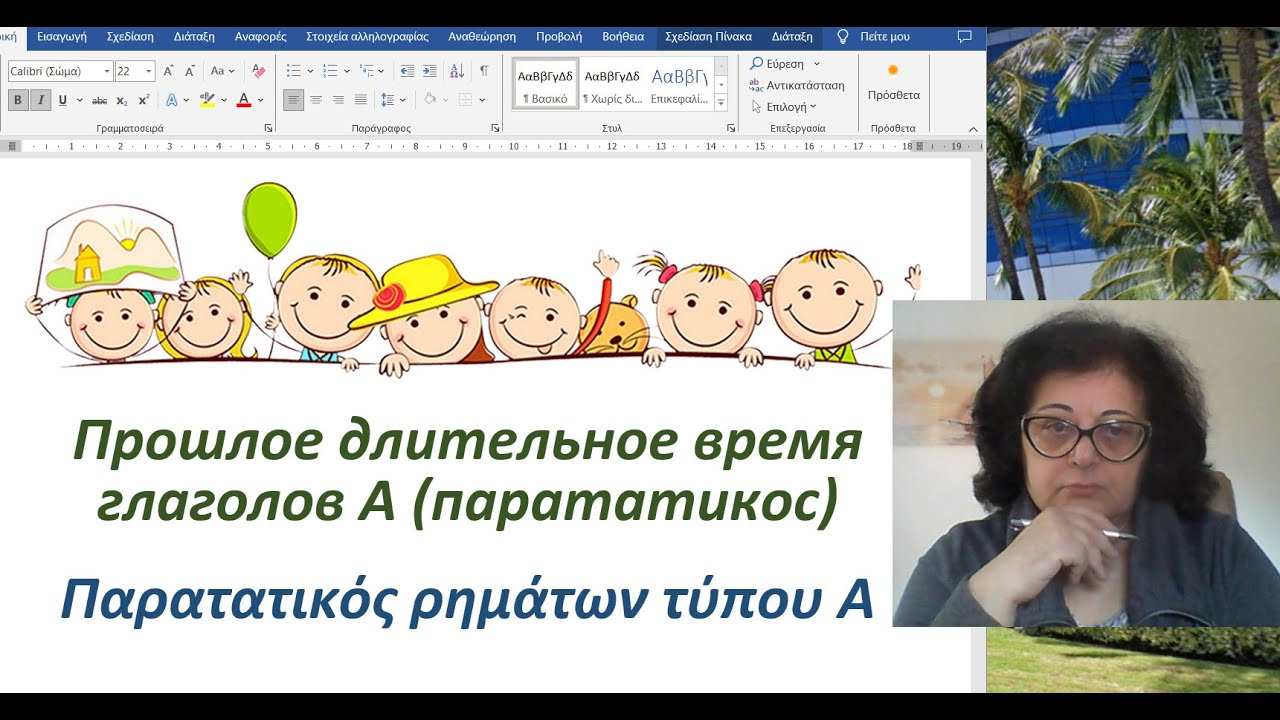The image size is (1280, 720).
Task: Increase paragraph indent
Action: pos(429,71)
